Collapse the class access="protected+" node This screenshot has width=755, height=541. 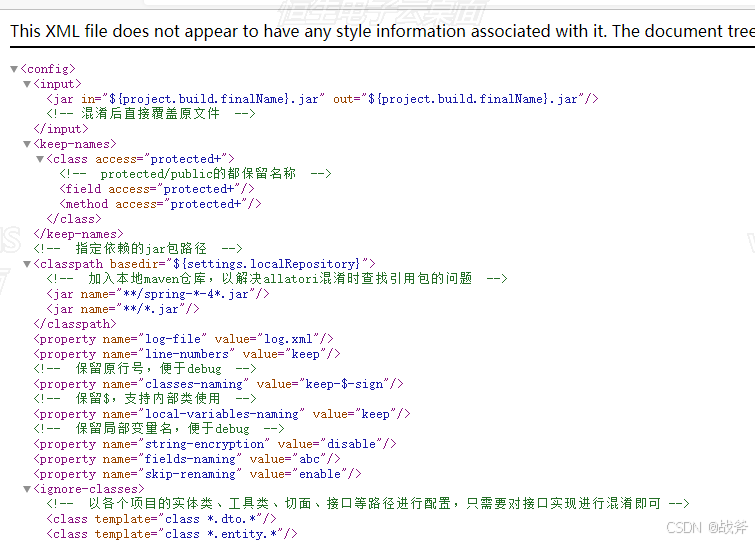(40, 159)
